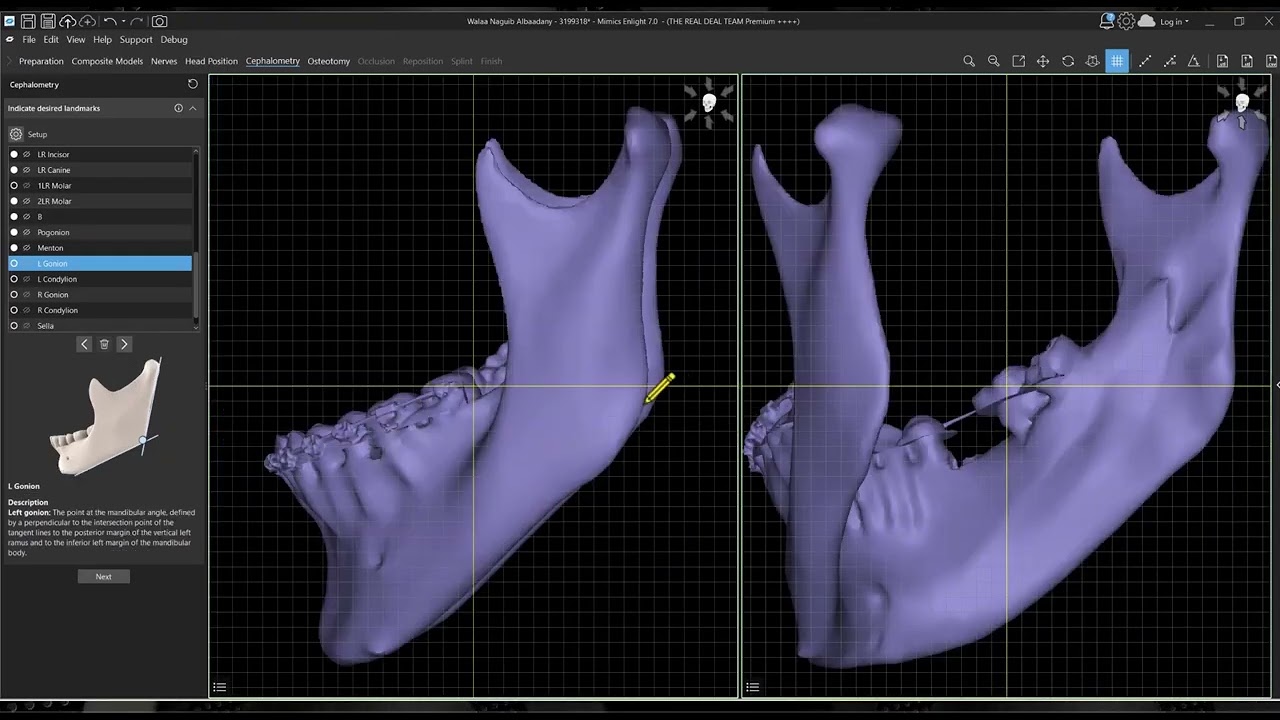Click the Save As icon
Viewport: 1280px width, 720px height.
pos(48,21)
